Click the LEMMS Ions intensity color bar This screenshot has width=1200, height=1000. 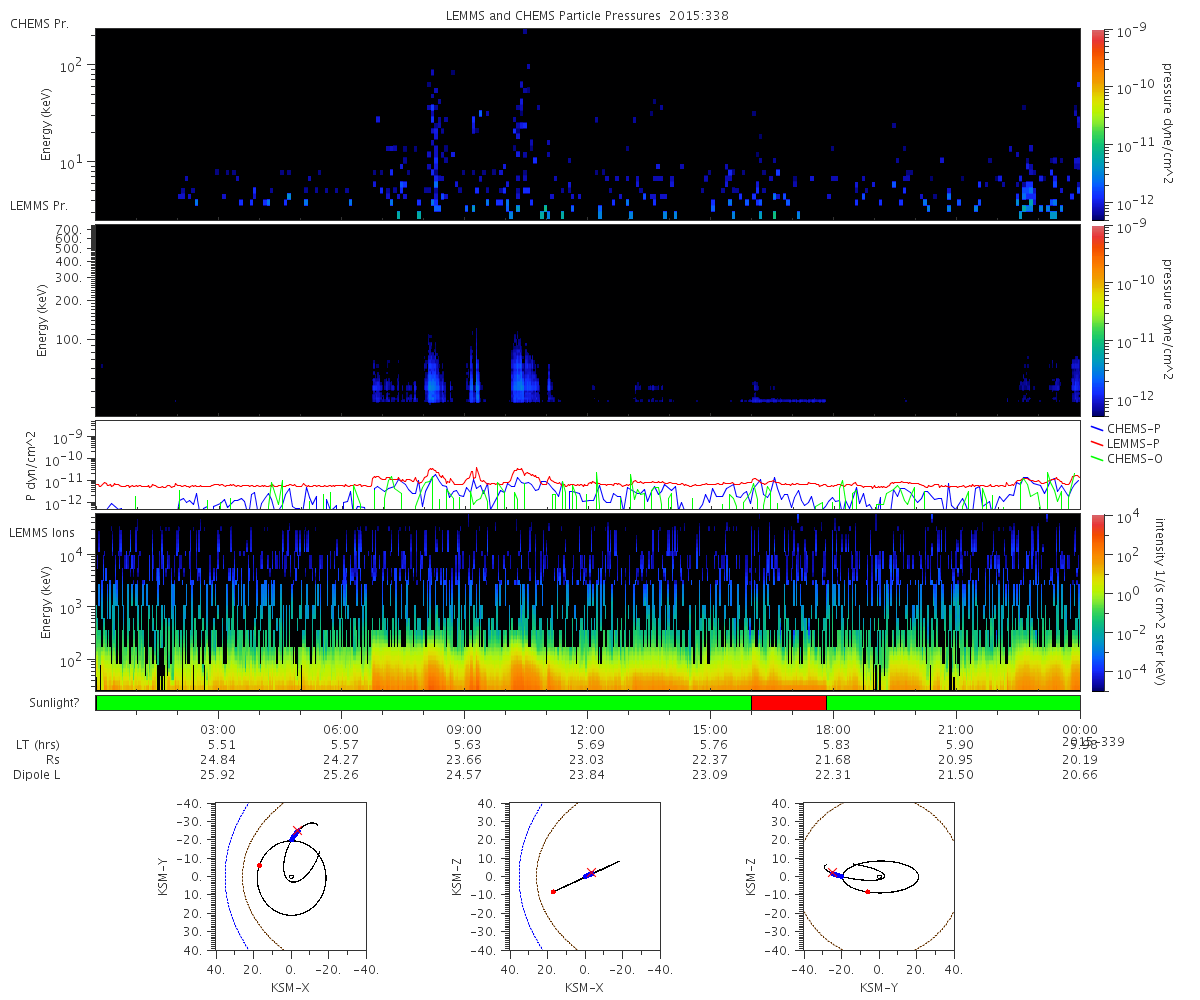(x=1097, y=602)
